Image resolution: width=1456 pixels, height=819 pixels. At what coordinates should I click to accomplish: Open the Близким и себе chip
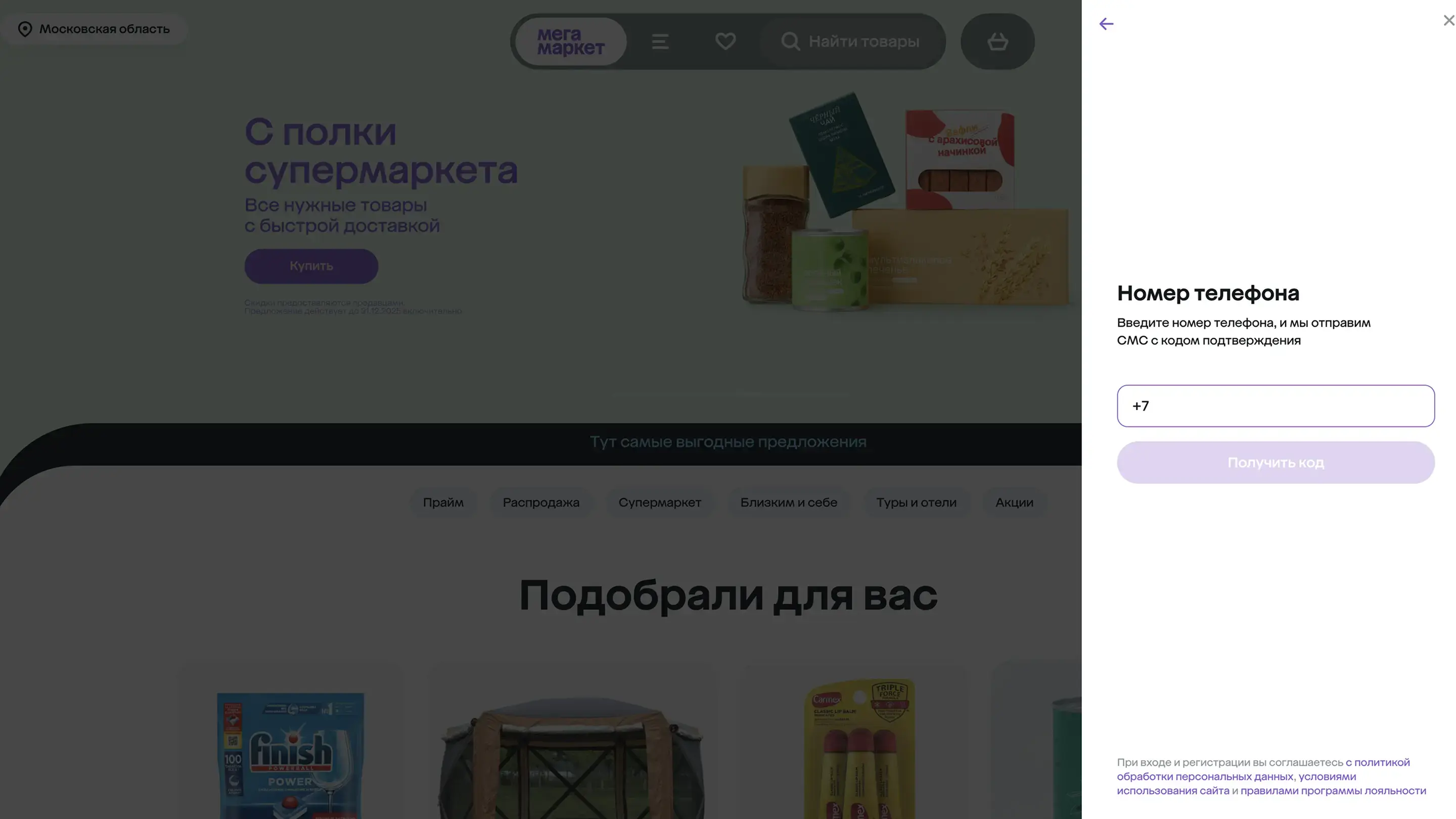tap(789, 503)
